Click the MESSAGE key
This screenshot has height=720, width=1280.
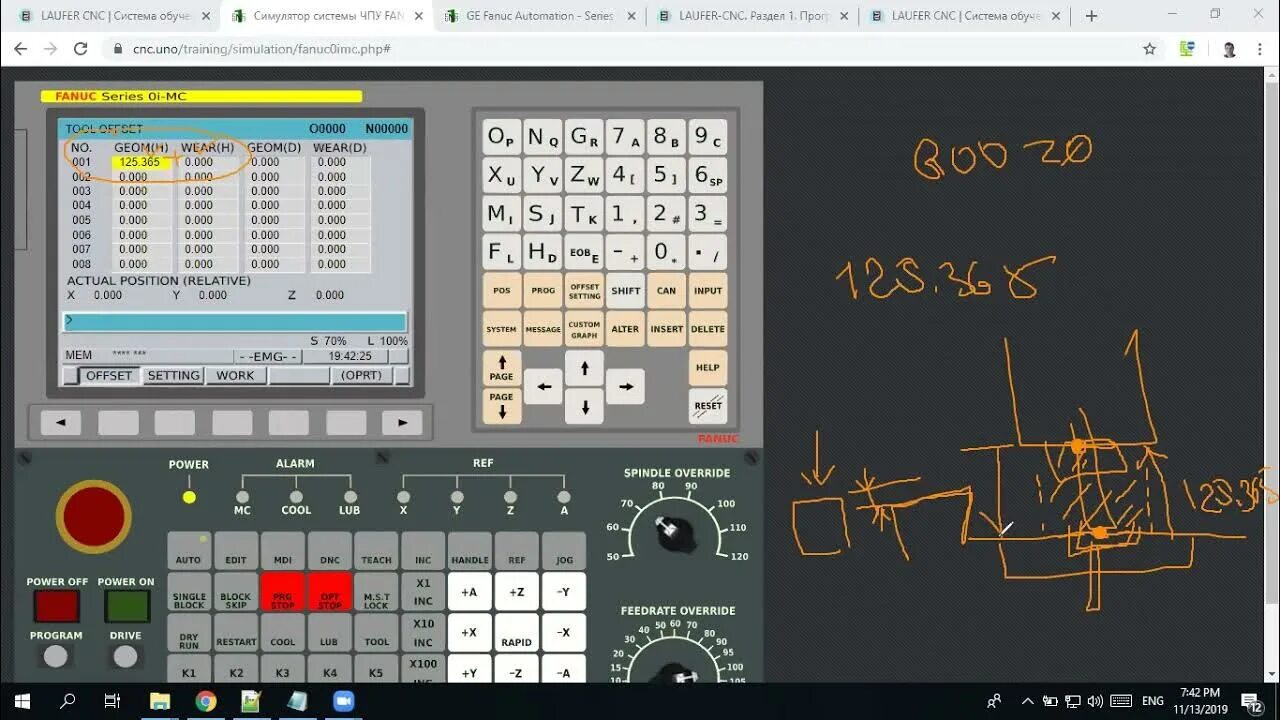point(543,329)
